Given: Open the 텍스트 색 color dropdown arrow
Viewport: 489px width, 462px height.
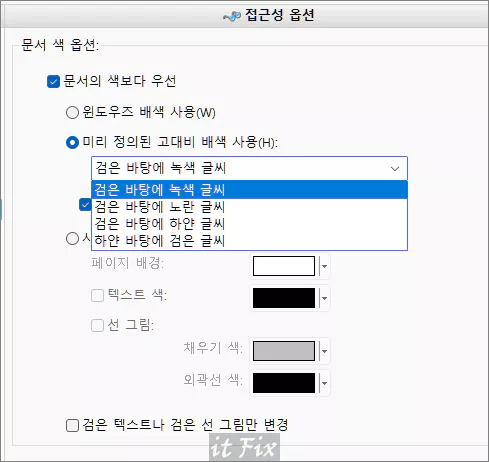Looking at the screenshot, I should [x=324, y=298].
